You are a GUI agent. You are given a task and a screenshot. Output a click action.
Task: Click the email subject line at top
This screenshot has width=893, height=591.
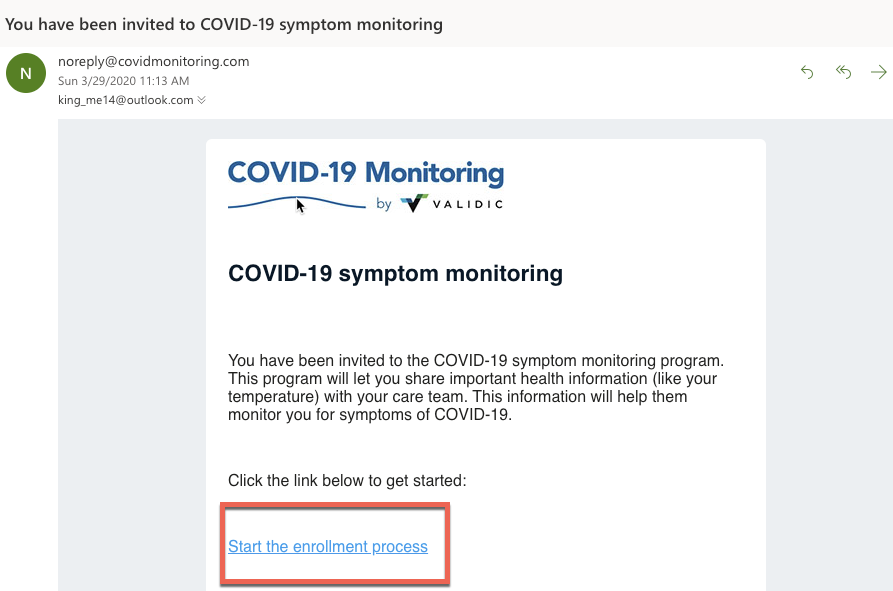point(224,24)
